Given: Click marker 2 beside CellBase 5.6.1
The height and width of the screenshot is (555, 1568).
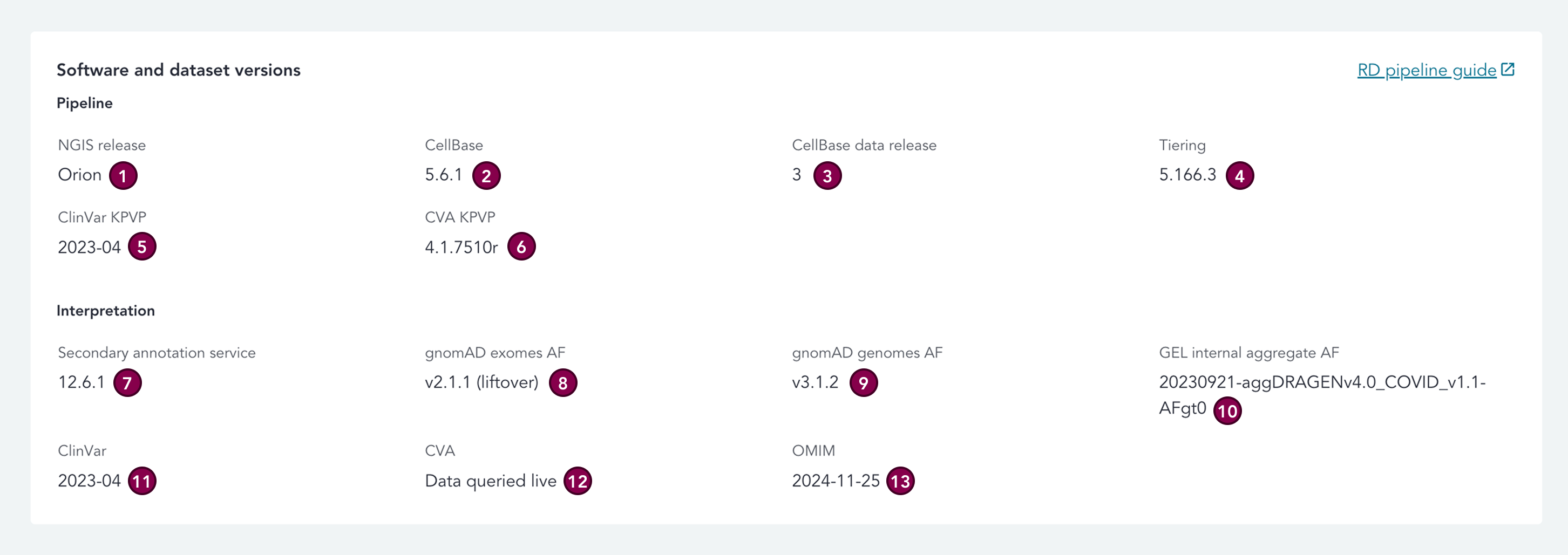Looking at the screenshot, I should [x=486, y=176].
